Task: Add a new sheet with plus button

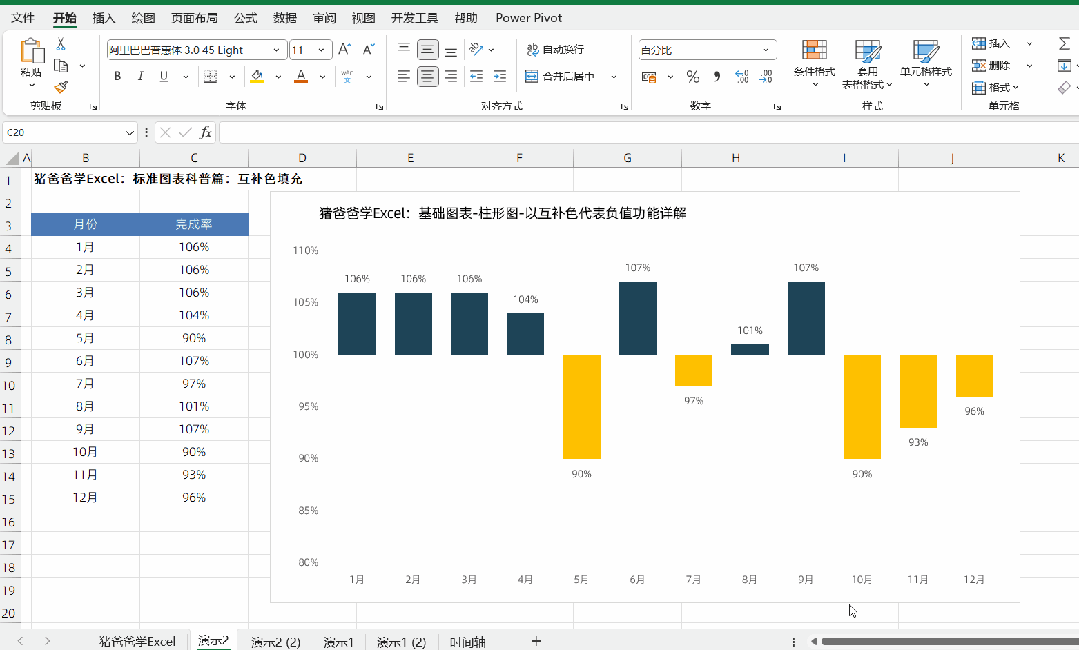Action: click(x=536, y=641)
